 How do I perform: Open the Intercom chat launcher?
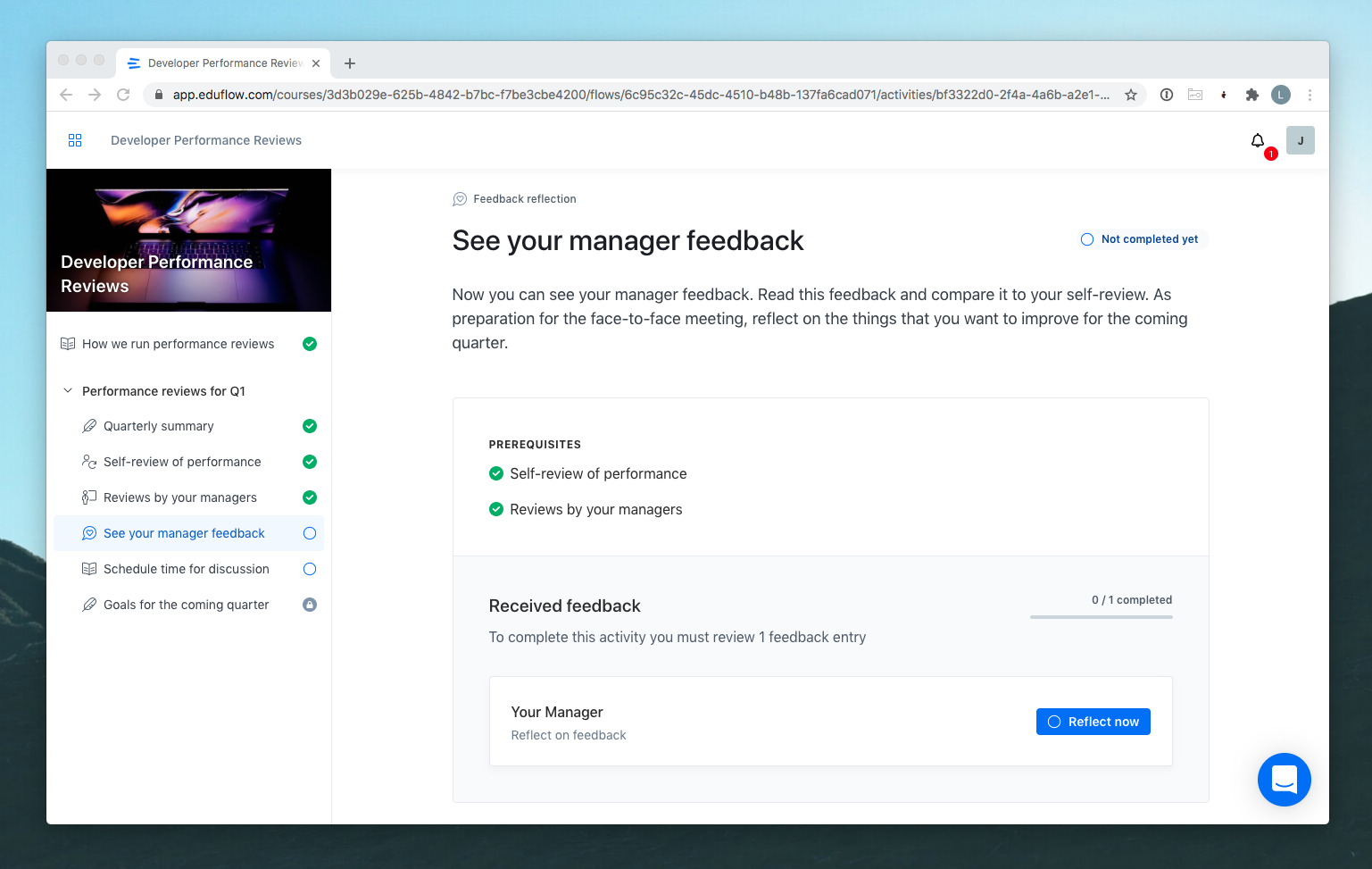point(1284,780)
